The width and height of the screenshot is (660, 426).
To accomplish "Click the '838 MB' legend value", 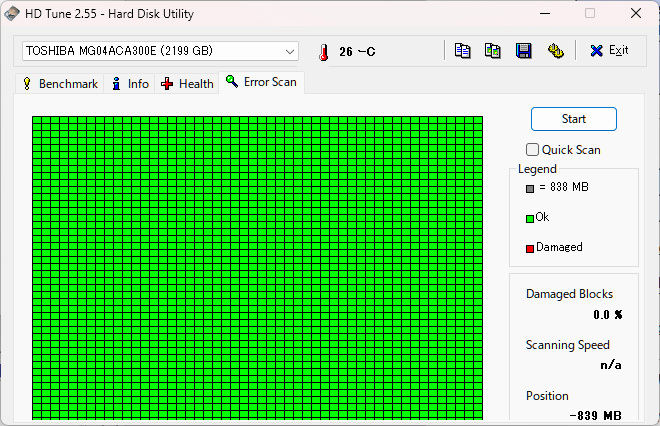I will pos(569,187).
